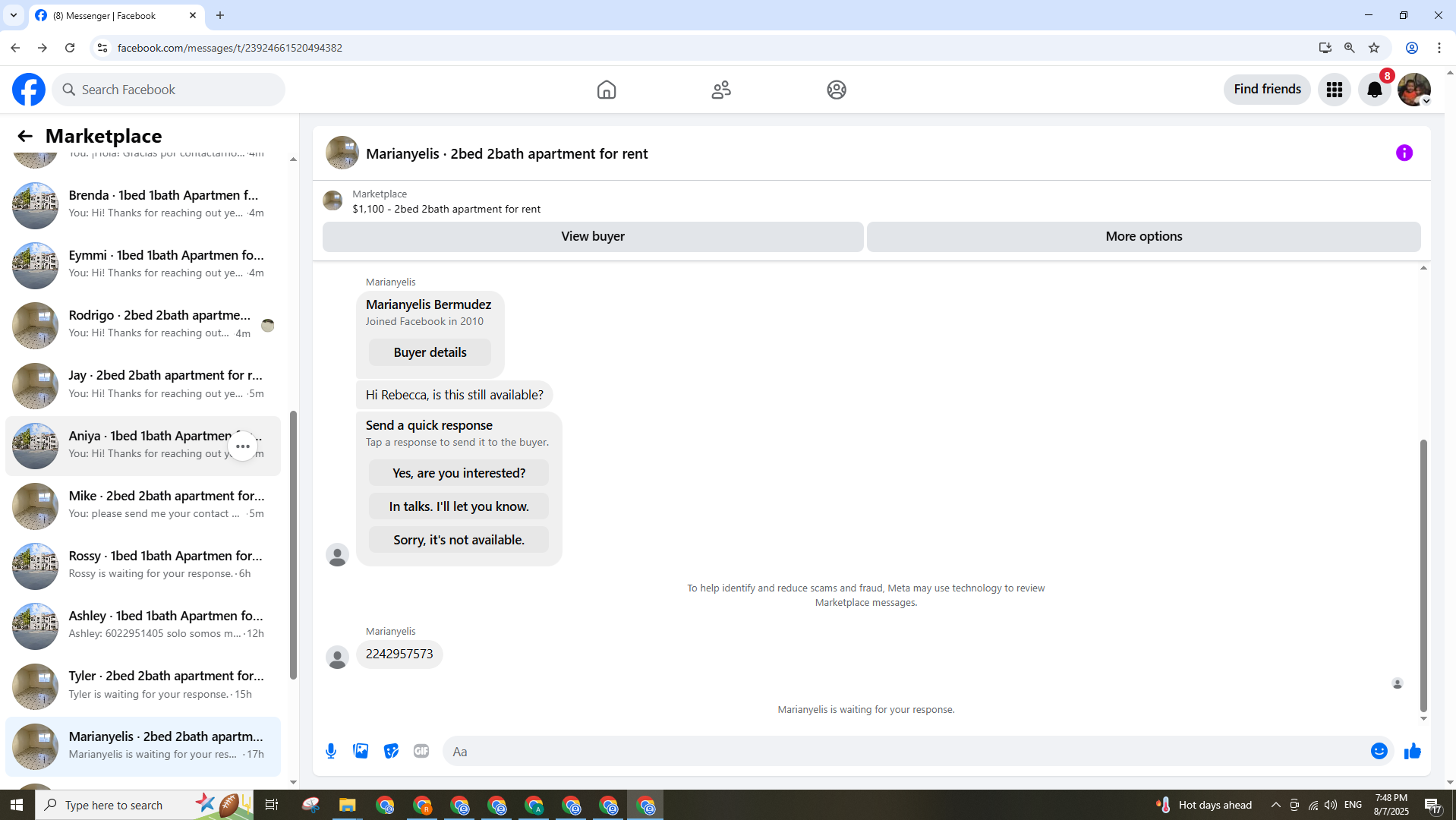Image resolution: width=1456 pixels, height=820 pixels.
Task: Open the Chrome profile icon
Action: (x=1412, y=48)
